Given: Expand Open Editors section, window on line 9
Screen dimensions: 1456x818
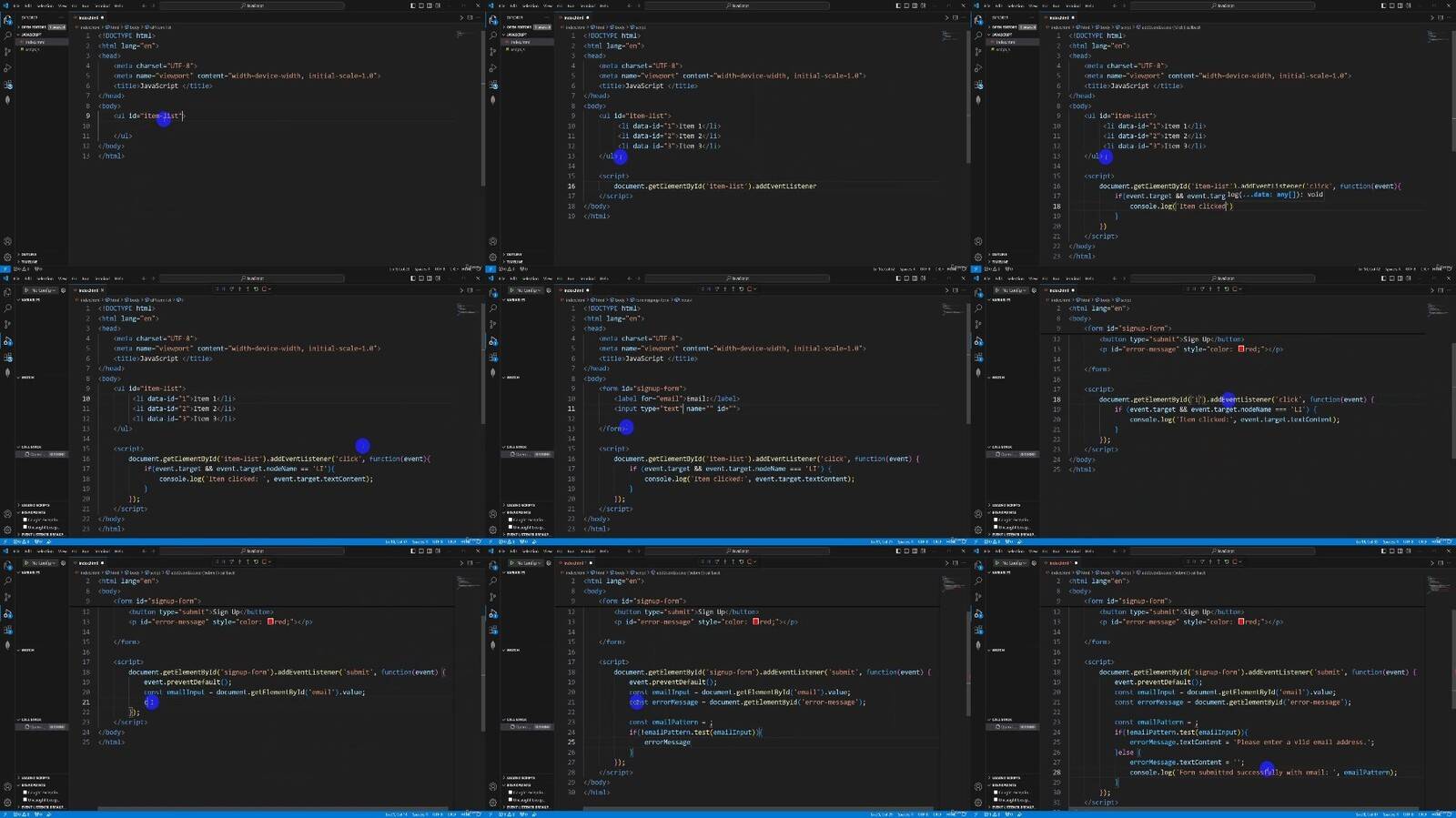Looking at the screenshot, I should 42,27.
